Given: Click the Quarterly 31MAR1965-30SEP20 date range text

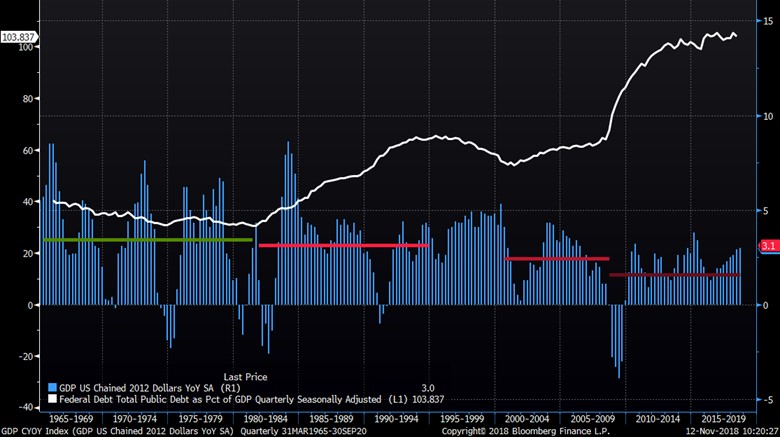Looking at the screenshot, I should coord(299,429).
